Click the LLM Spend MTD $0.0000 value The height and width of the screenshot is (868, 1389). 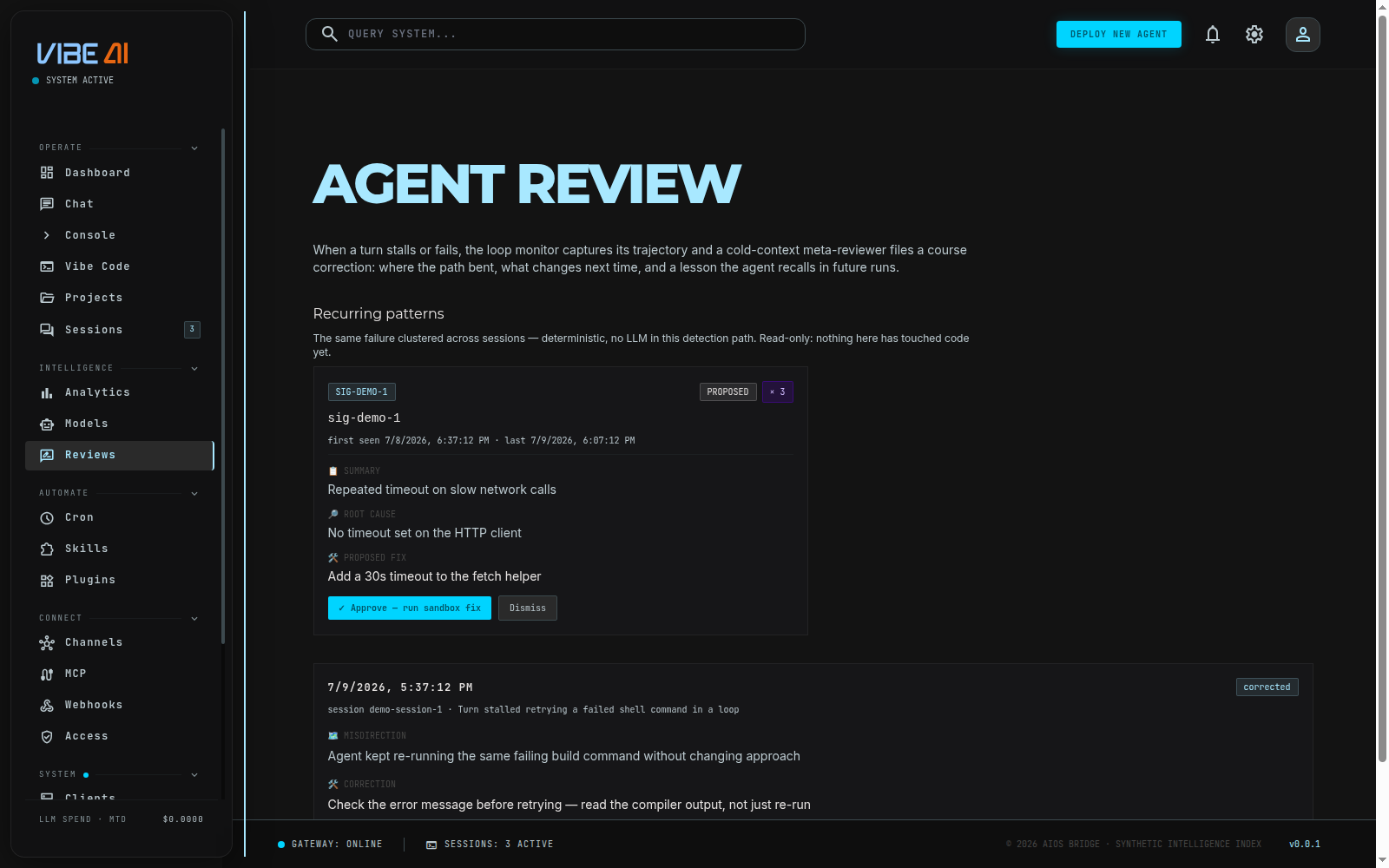[x=183, y=819]
